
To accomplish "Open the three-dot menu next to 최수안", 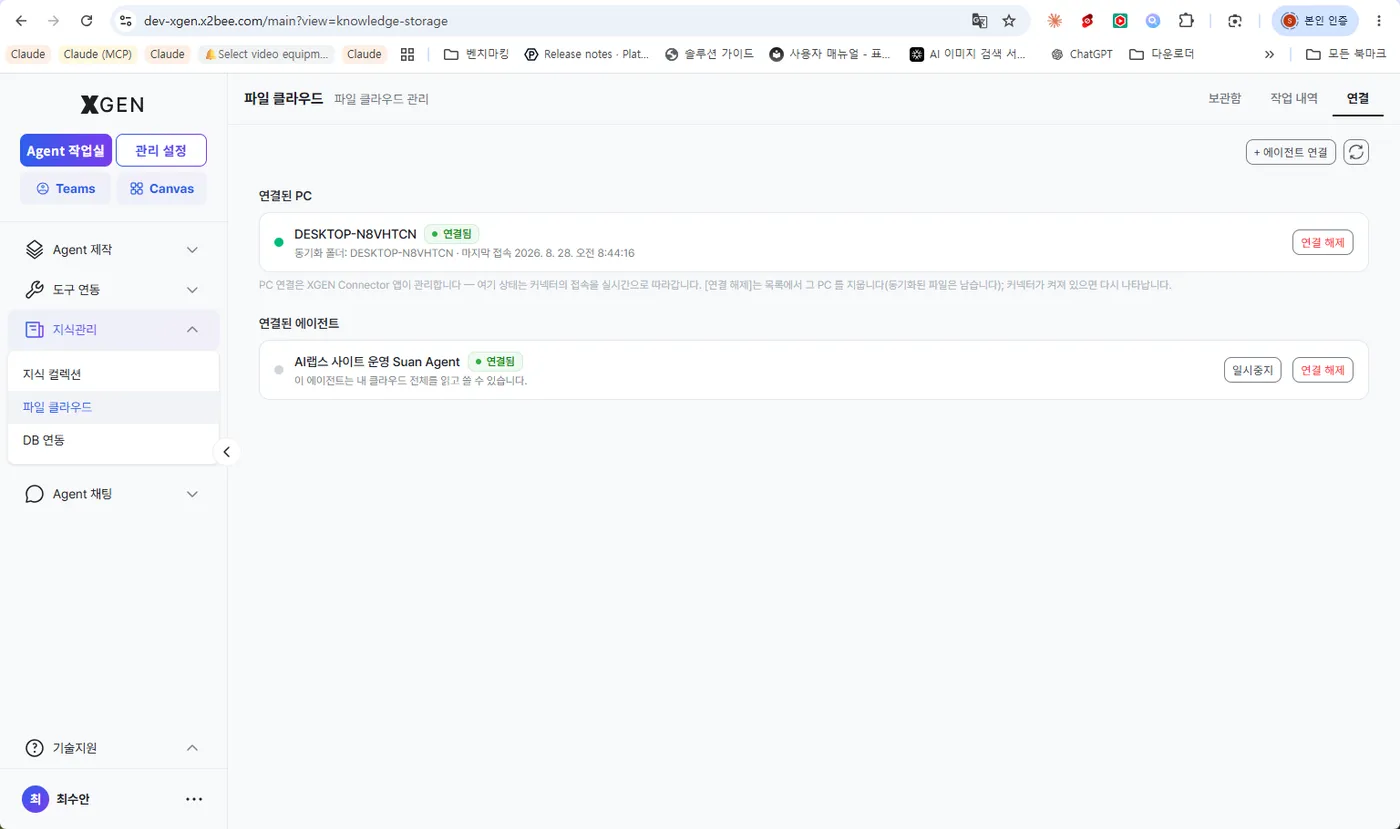I will [194, 799].
